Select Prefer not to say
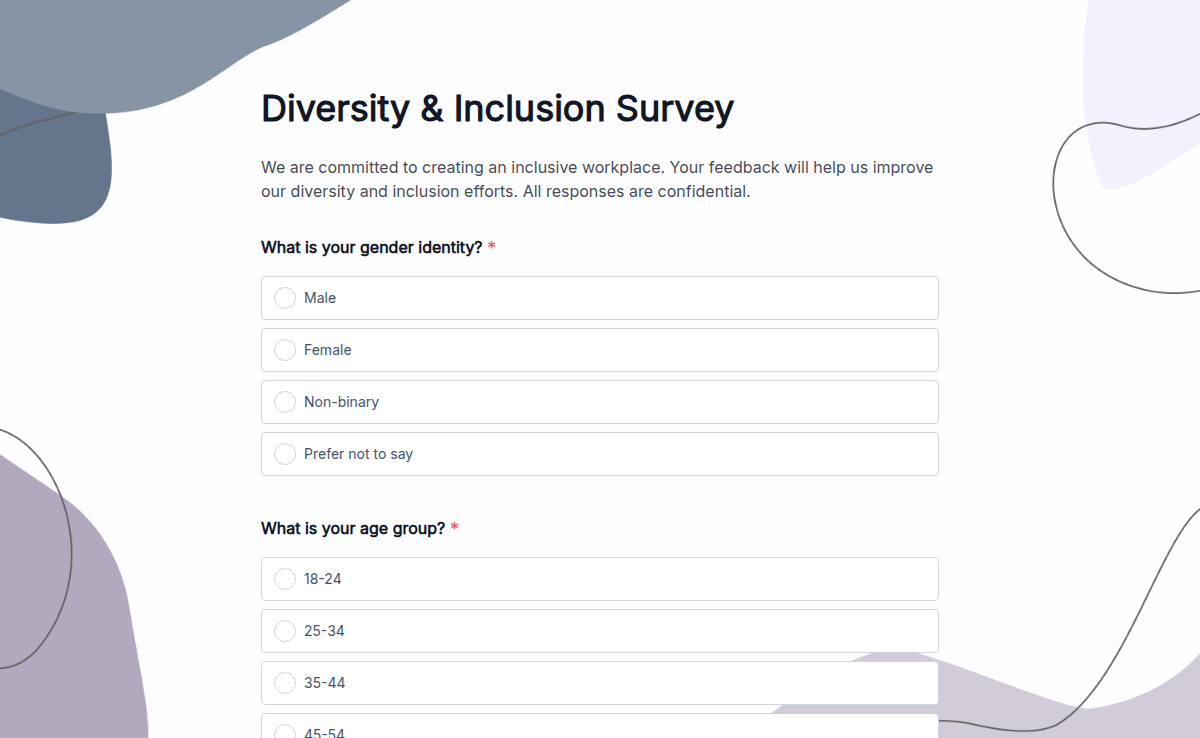 pyautogui.click(x=285, y=453)
